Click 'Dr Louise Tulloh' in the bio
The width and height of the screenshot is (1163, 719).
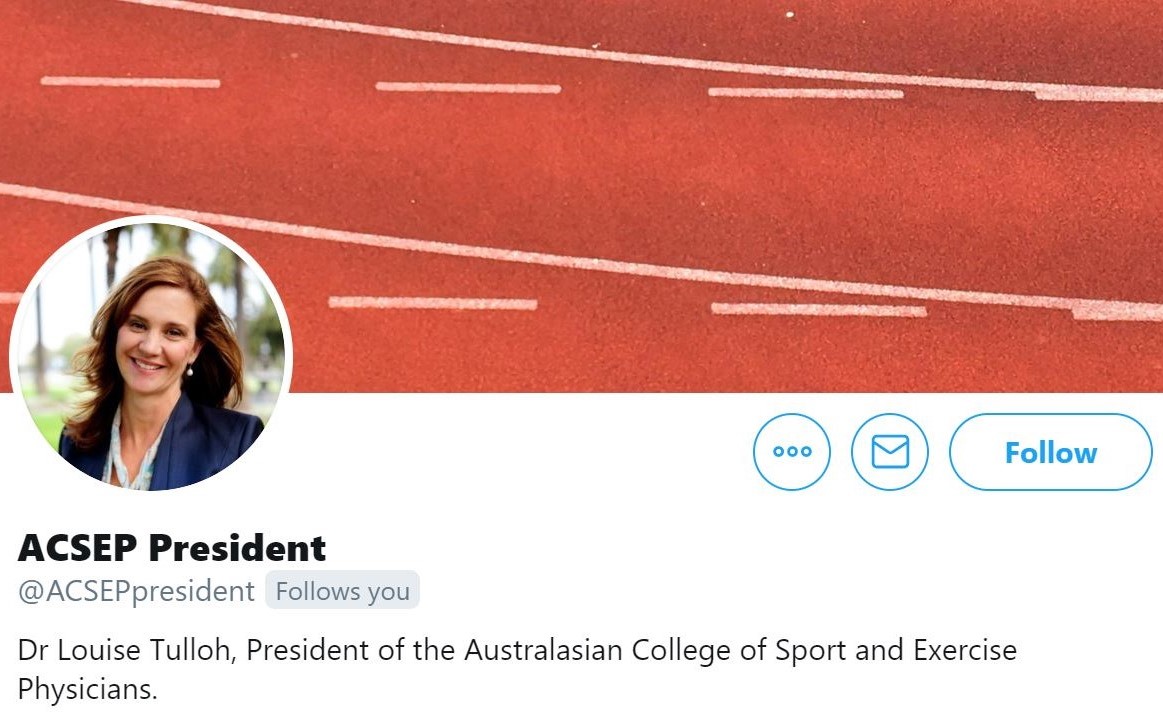coord(126,651)
